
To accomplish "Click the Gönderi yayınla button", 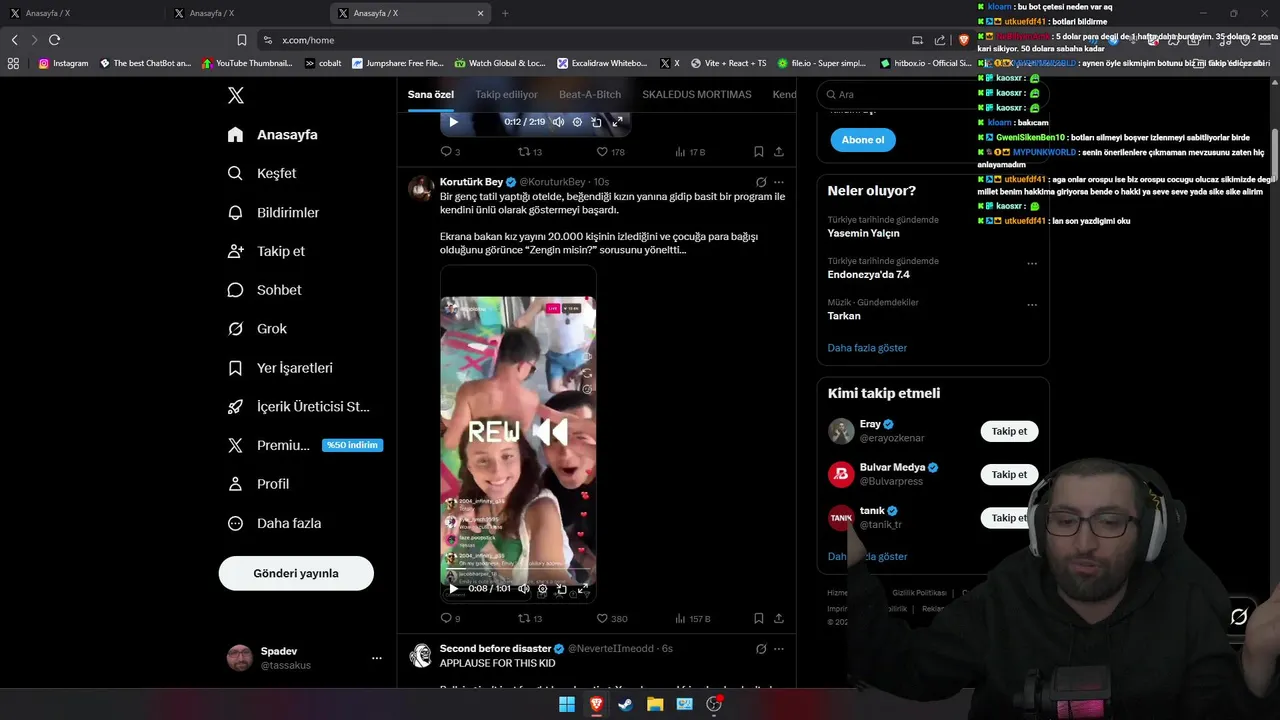I will click(x=296, y=573).
